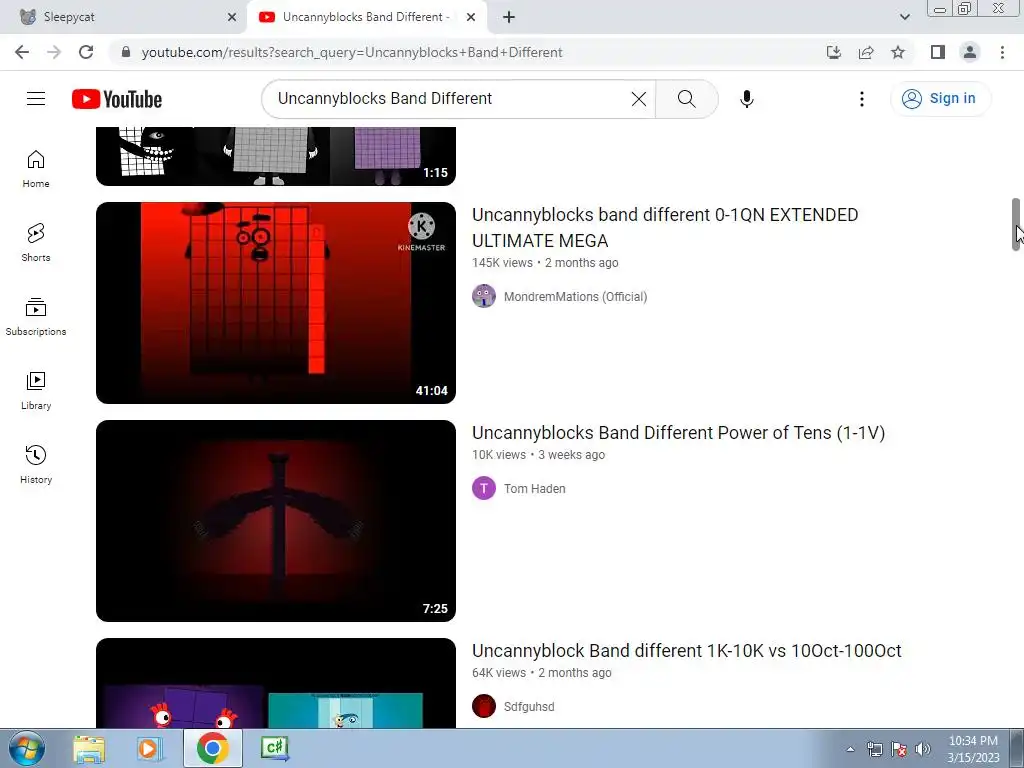1024x768 pixels.
Task: Sign in to YouTube
Action: [940, 99]
